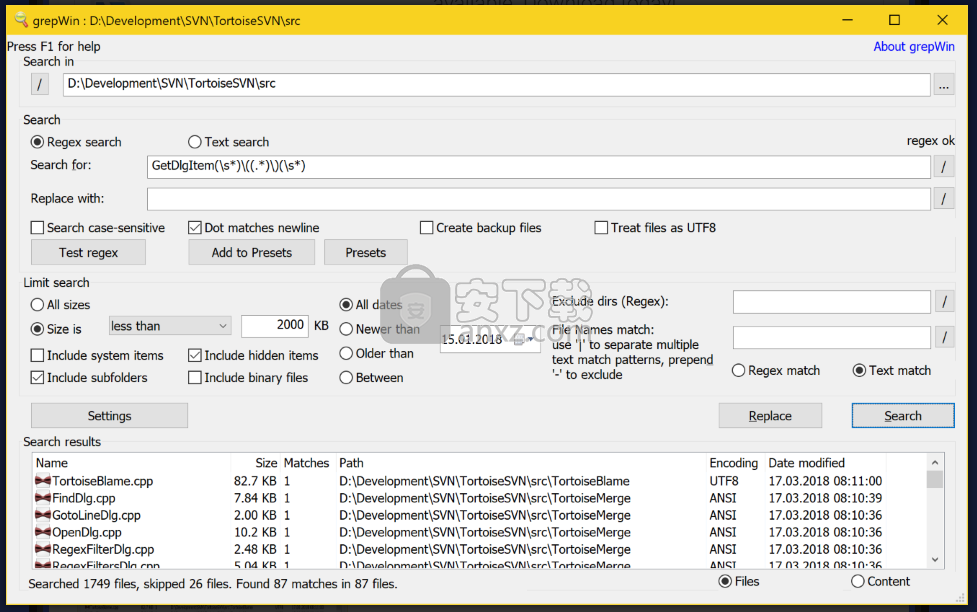The image size is (977, 612).
Task: Click the Replace button
Action: [x=770, y=416]
